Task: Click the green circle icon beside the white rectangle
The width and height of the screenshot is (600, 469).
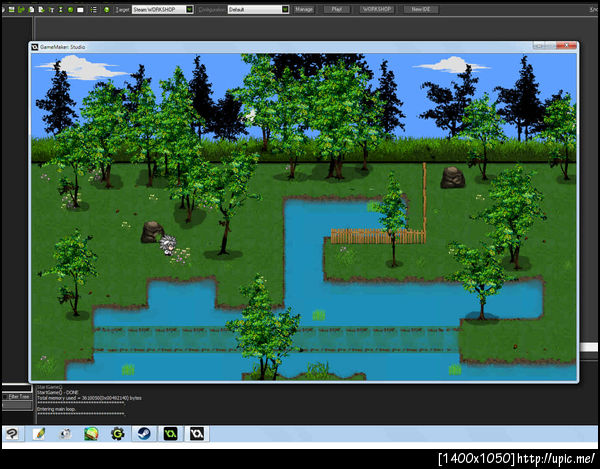Action: (x=70, y=9)
